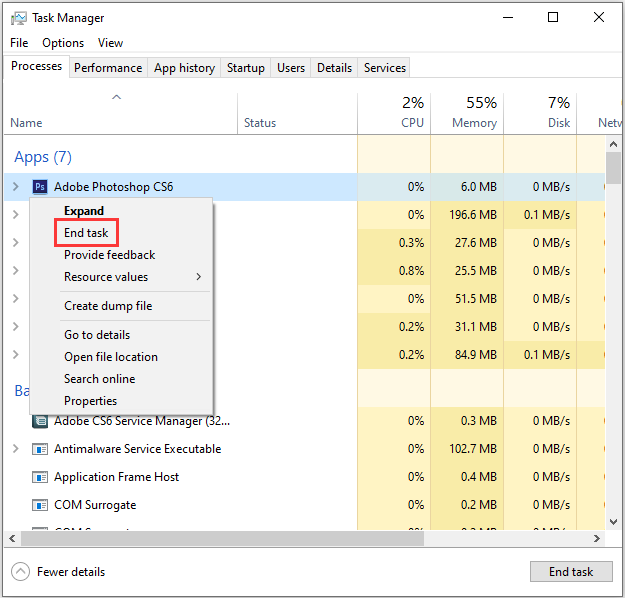Minimize the Task Manager window
Screen dimensions: 625x598
[508, 18]
